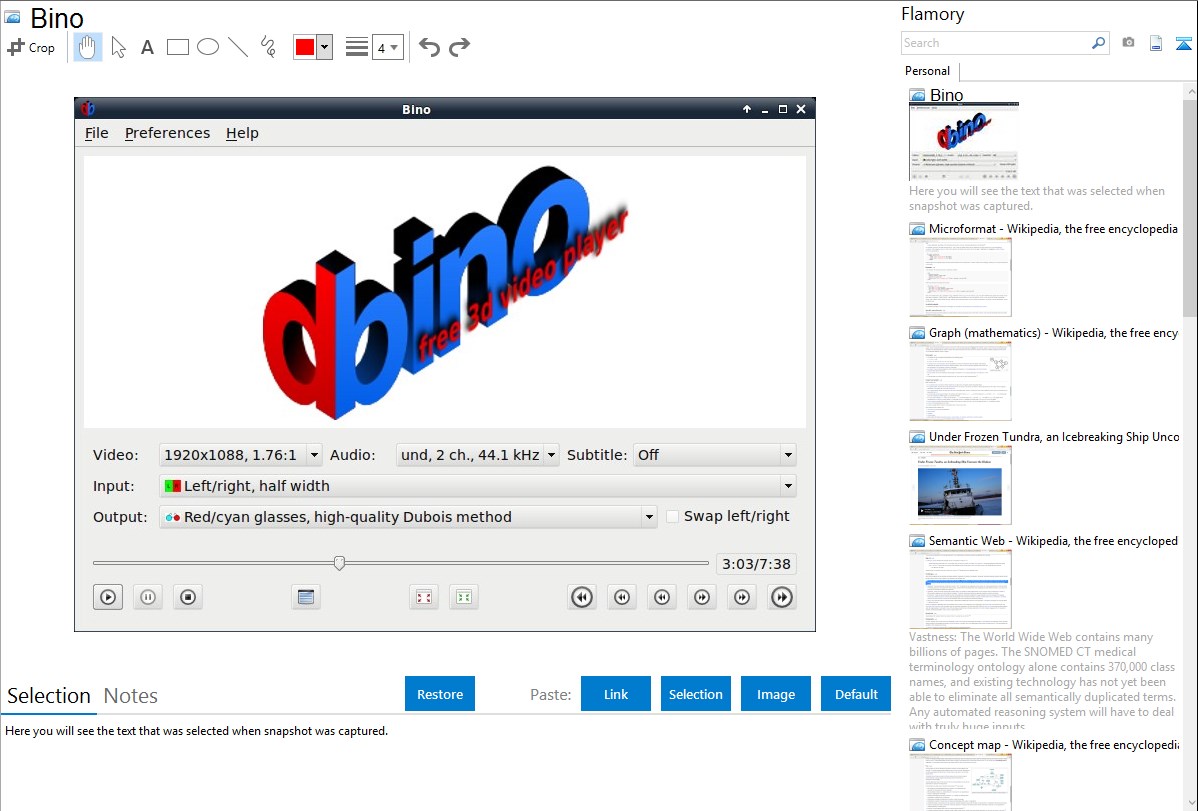Image resolution: width=1198 pixels, height=811 pixels.
Task: Click the Bino window up-arrow title button
Action: pyautogui.click(x=746, y=109)
